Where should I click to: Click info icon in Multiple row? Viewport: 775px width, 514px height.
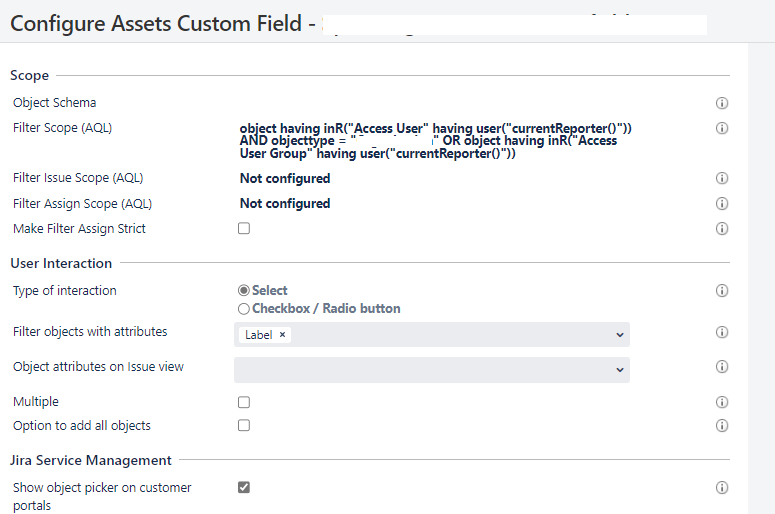[x=722, y=402]
